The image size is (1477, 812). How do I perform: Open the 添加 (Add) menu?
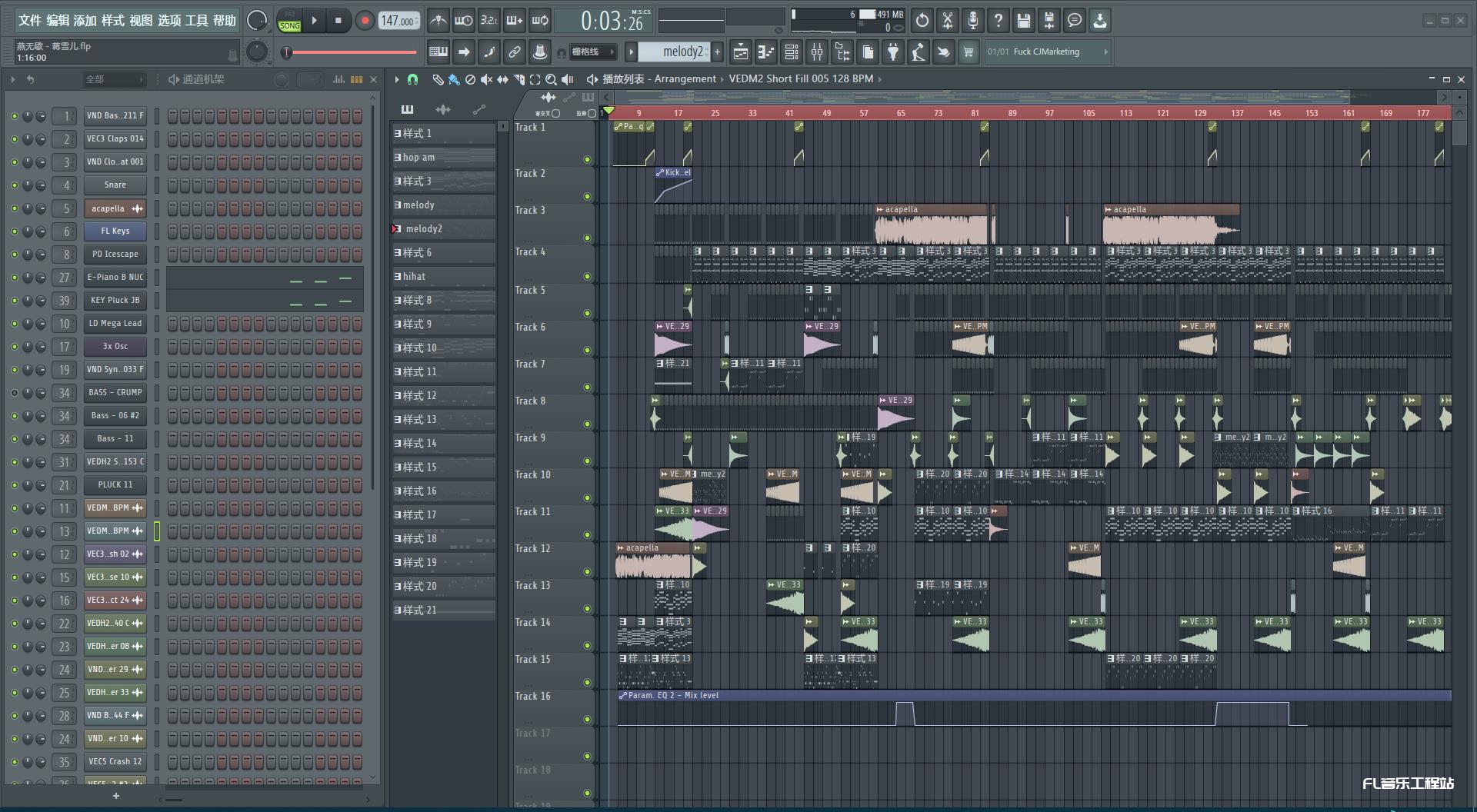(x=85, y=21)
